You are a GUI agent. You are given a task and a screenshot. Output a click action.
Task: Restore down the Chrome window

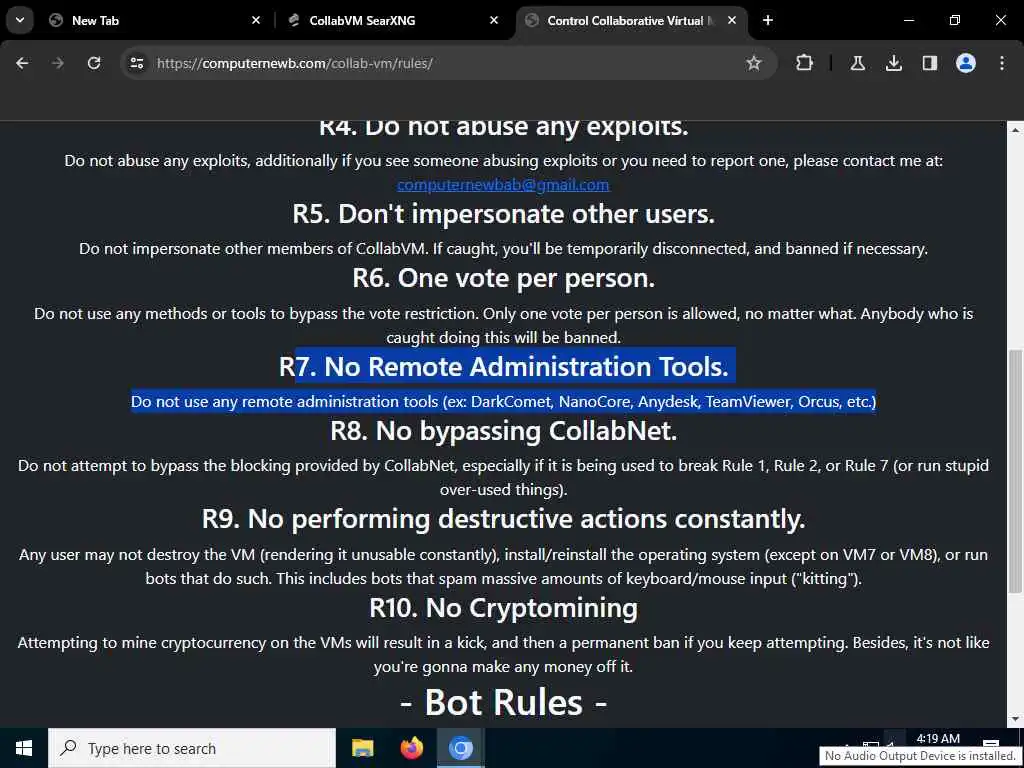pos(955,20)
